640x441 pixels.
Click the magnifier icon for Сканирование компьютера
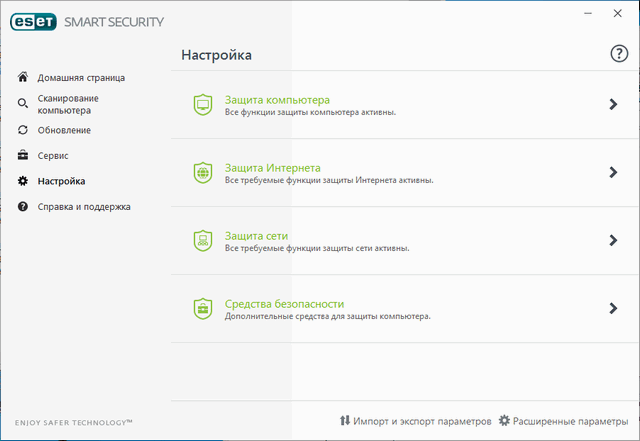[x=23, y=103]
